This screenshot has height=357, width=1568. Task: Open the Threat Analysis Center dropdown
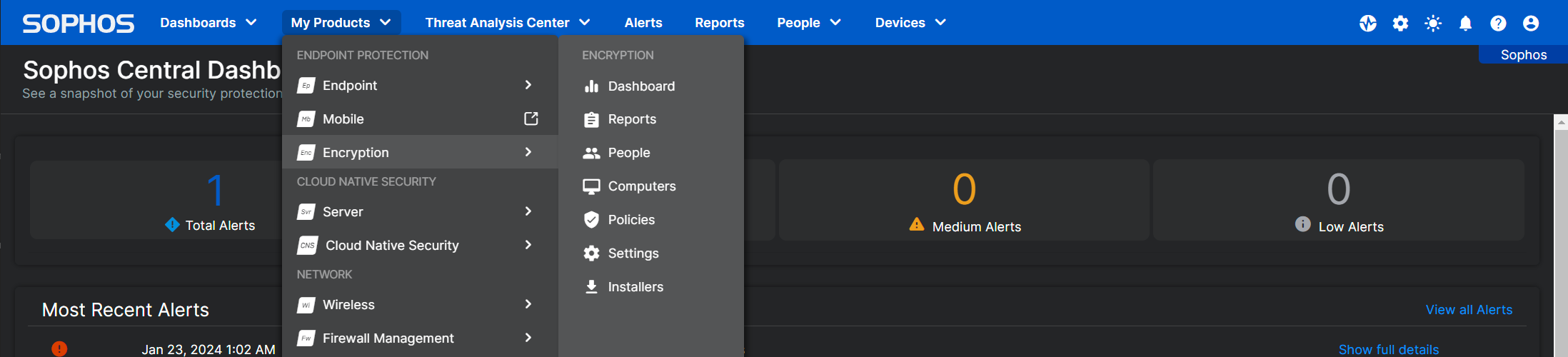507,23
